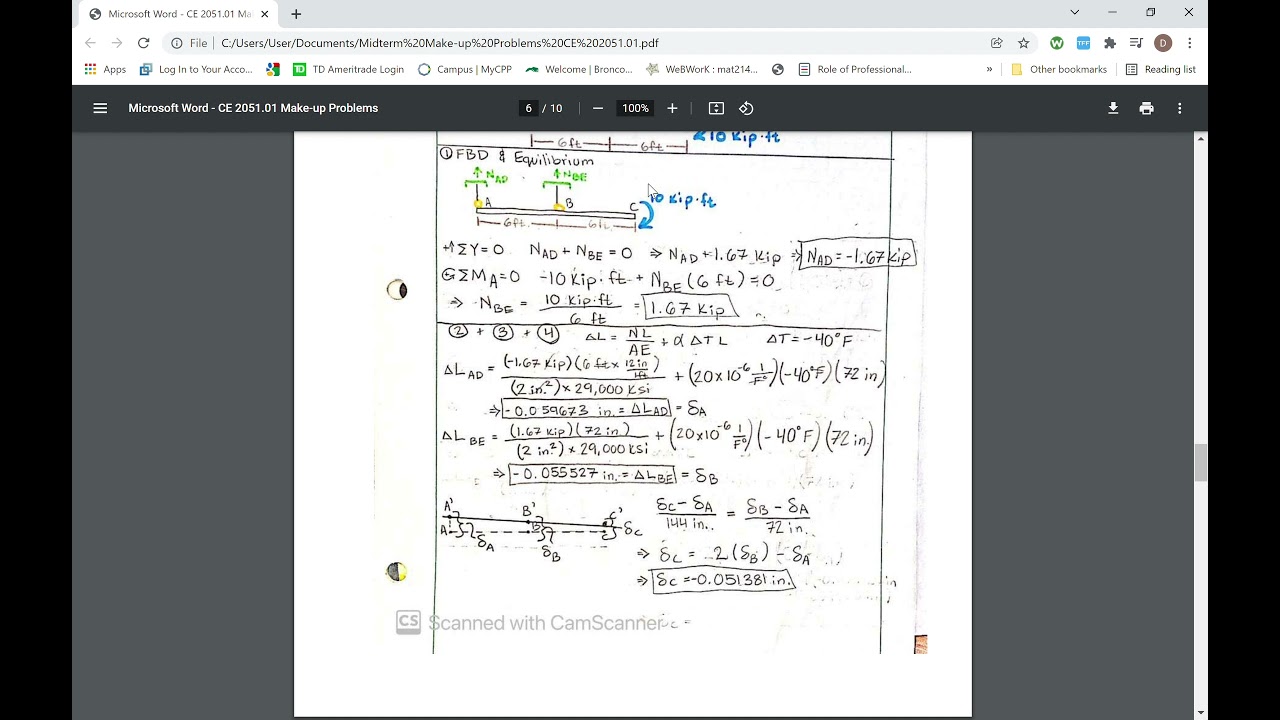Open the Reading list
Screen dimensions: 1280x720
(1160, 69)
